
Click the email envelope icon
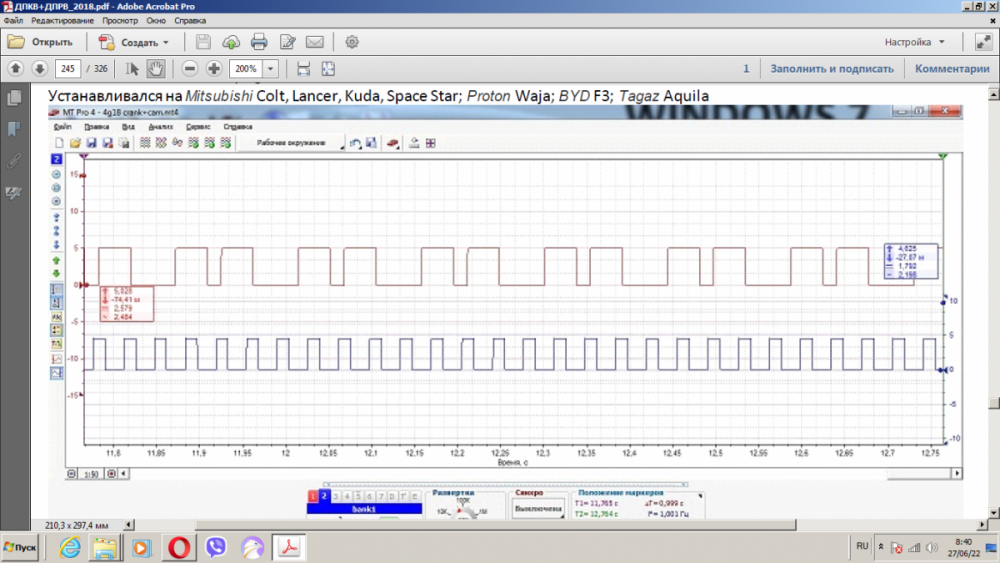point(315,42)
